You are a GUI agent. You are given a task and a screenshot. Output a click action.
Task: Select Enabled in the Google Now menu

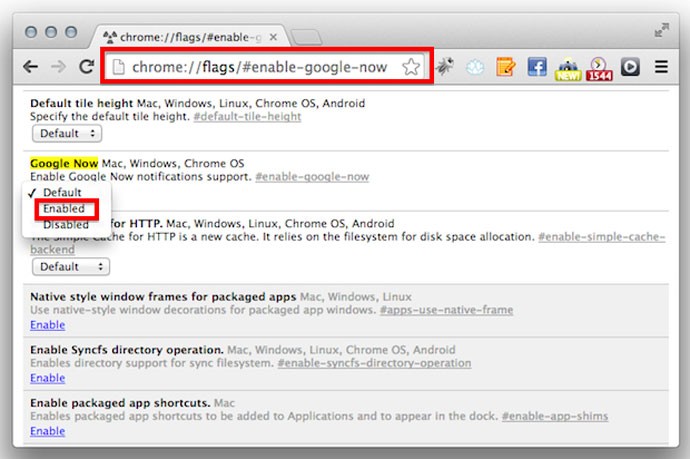point(63,209)
